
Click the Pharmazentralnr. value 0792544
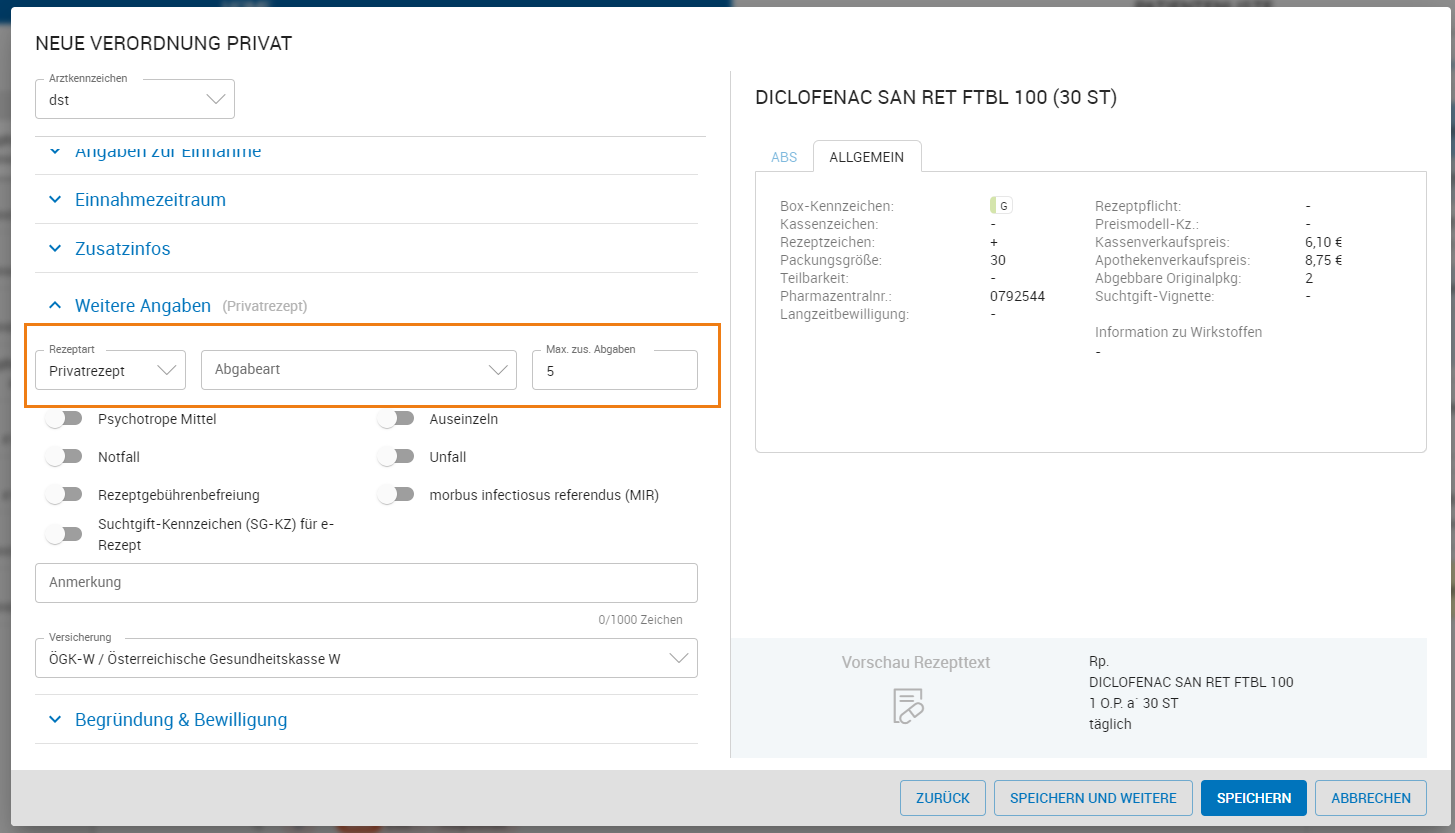[1017, 296]
